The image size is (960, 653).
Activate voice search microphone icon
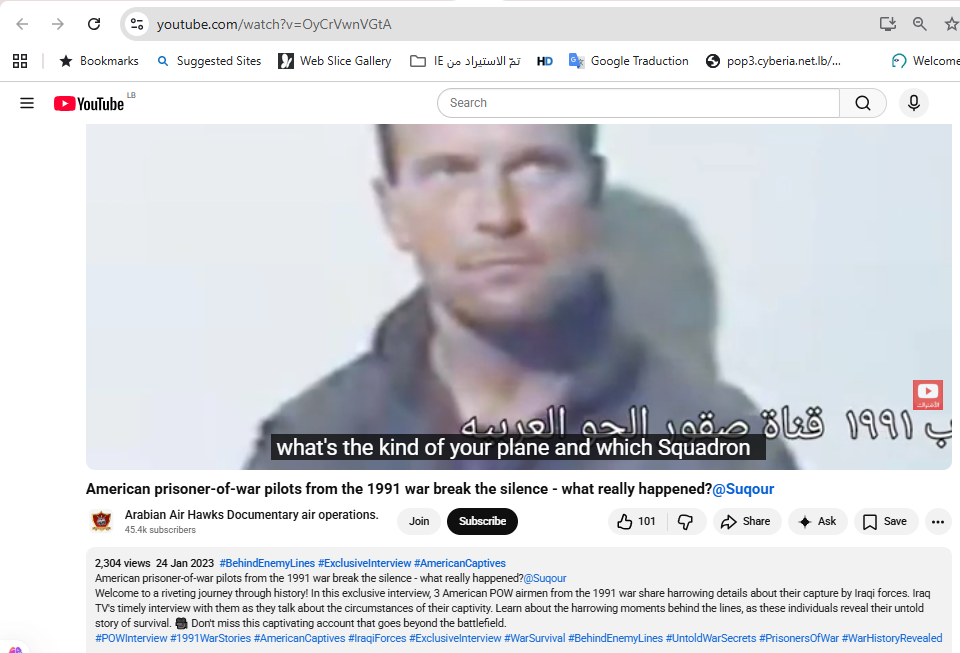tap(913, 103)
